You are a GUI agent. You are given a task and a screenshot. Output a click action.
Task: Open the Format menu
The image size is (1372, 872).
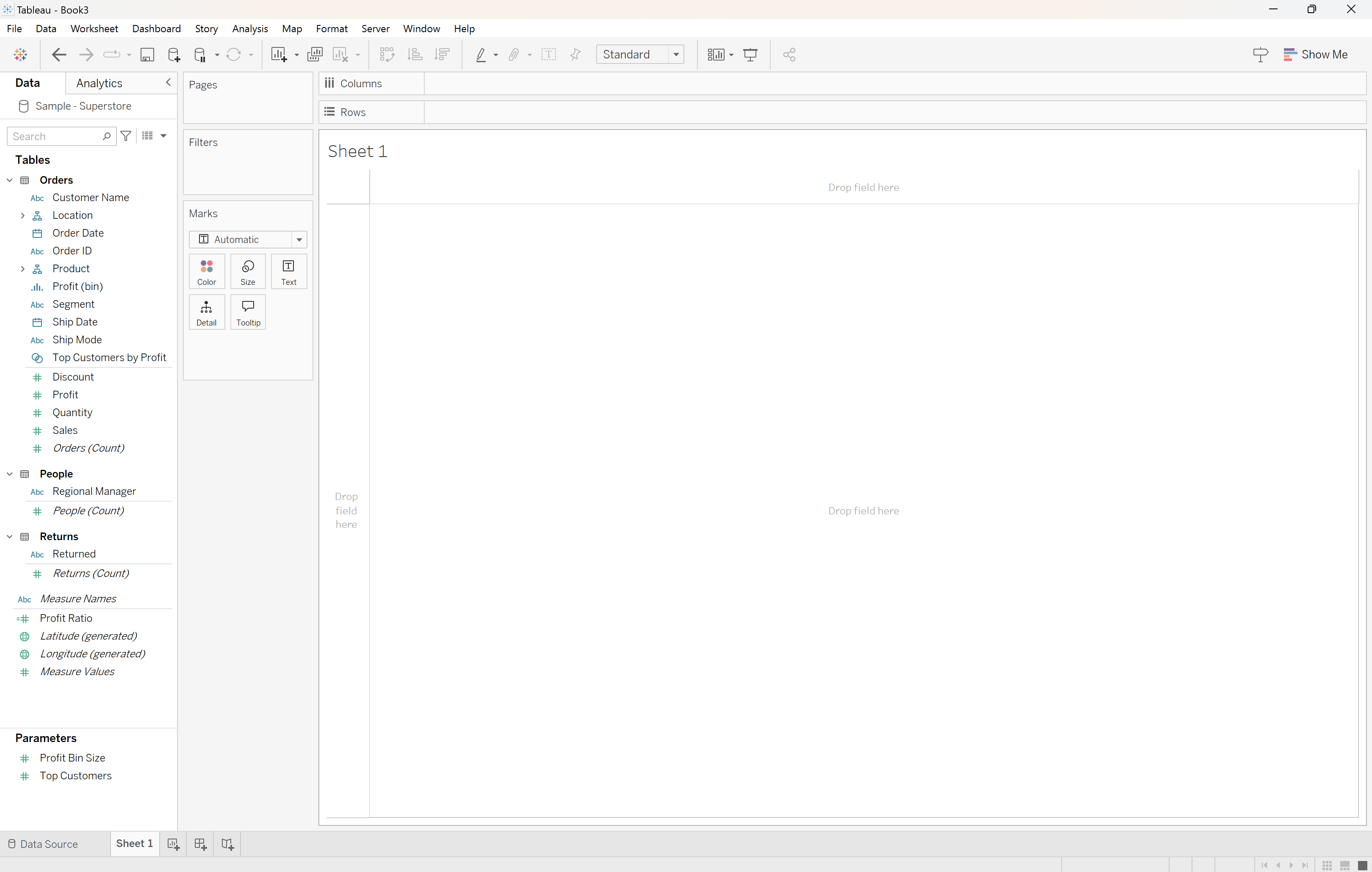pos(332,28)
